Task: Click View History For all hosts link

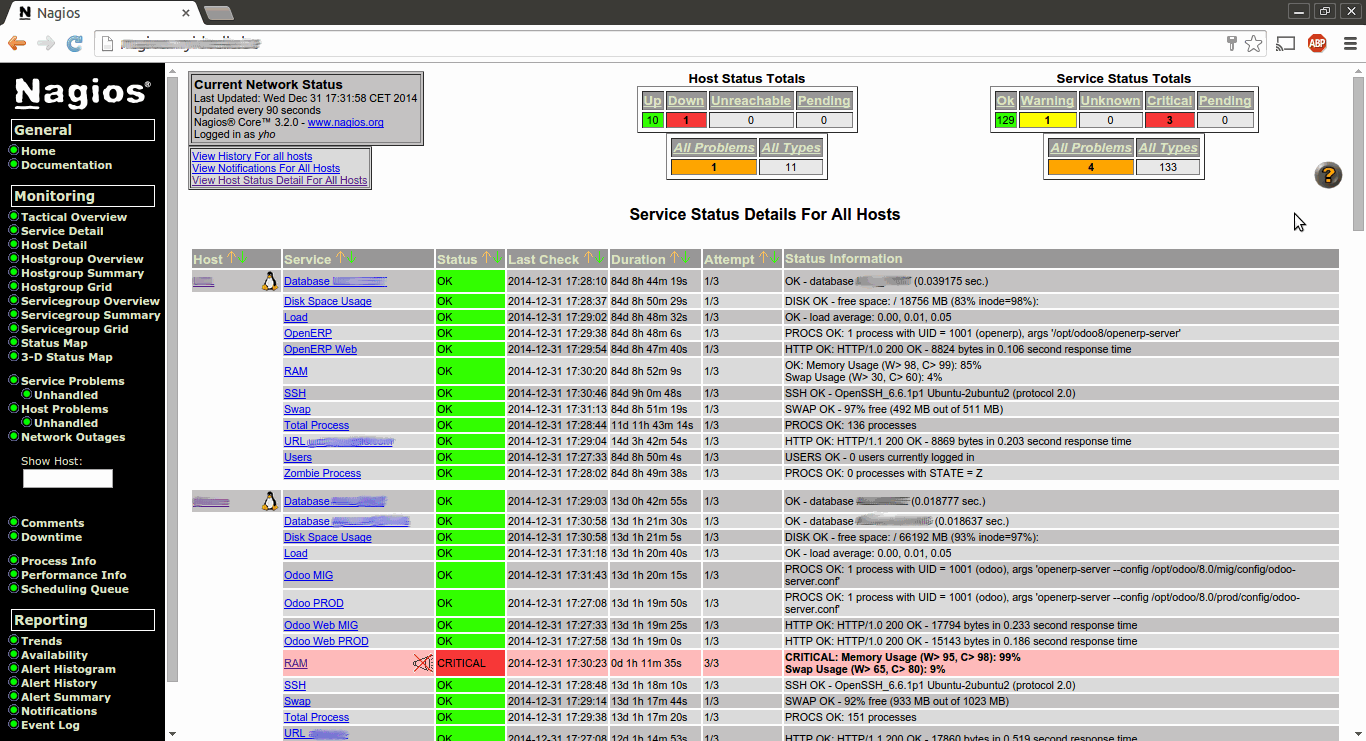Action: click(x=252, y=156)
